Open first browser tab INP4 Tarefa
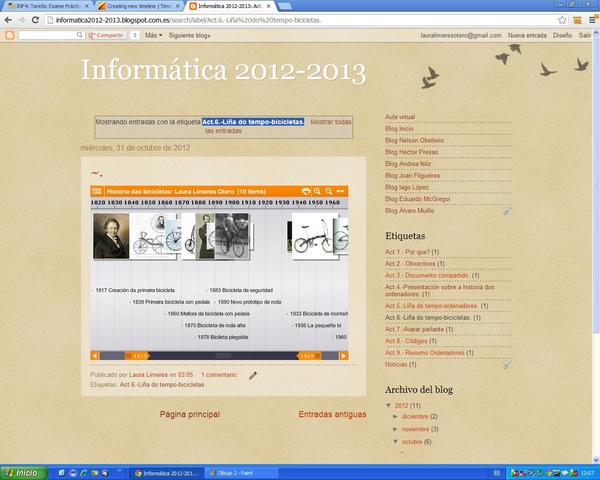600x480 pixels. (48, 6)
